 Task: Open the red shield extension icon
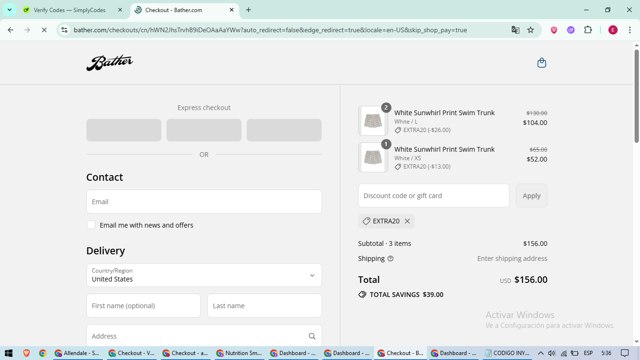[554, 30]
